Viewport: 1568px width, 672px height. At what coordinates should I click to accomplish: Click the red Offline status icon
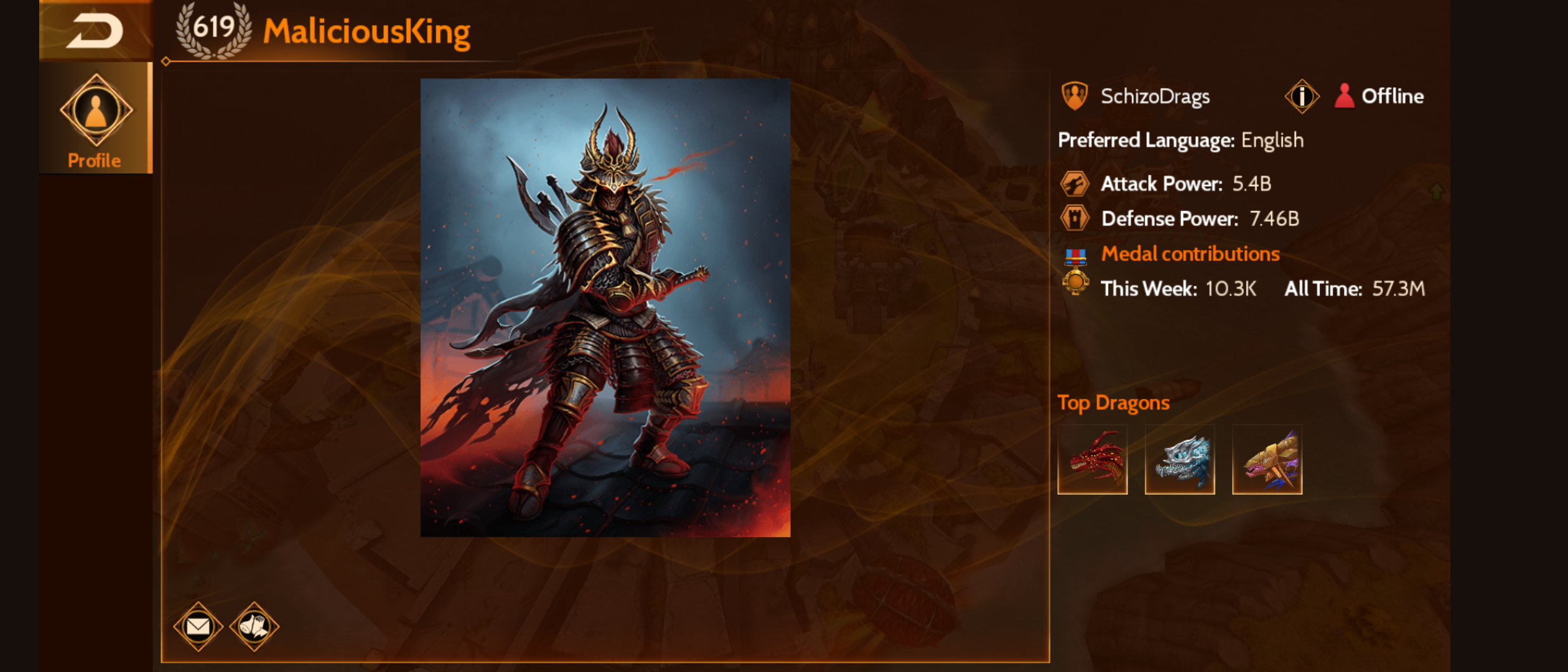coord(1344,96)
